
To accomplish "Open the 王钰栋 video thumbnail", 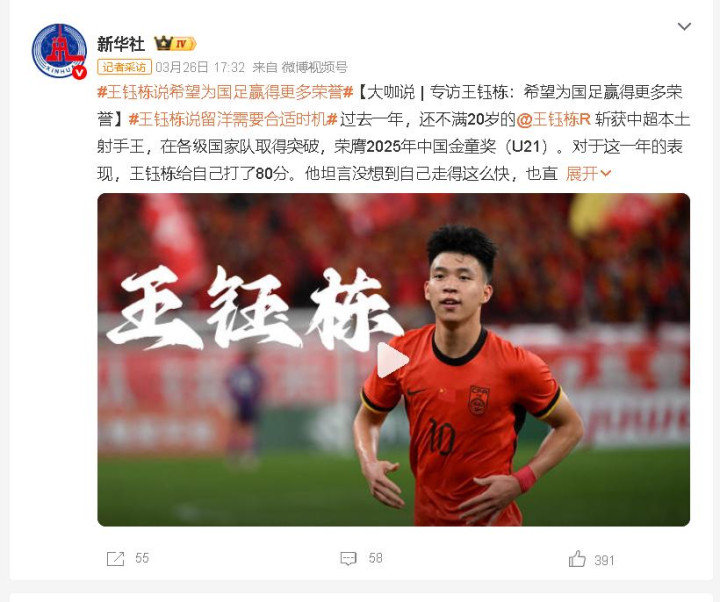I will coord(394,360).
